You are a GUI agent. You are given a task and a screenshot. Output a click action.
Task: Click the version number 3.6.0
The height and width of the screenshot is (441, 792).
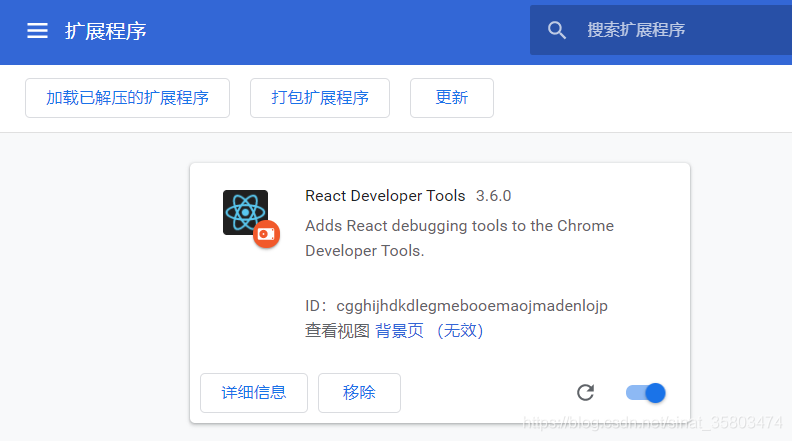click(493, 196)
